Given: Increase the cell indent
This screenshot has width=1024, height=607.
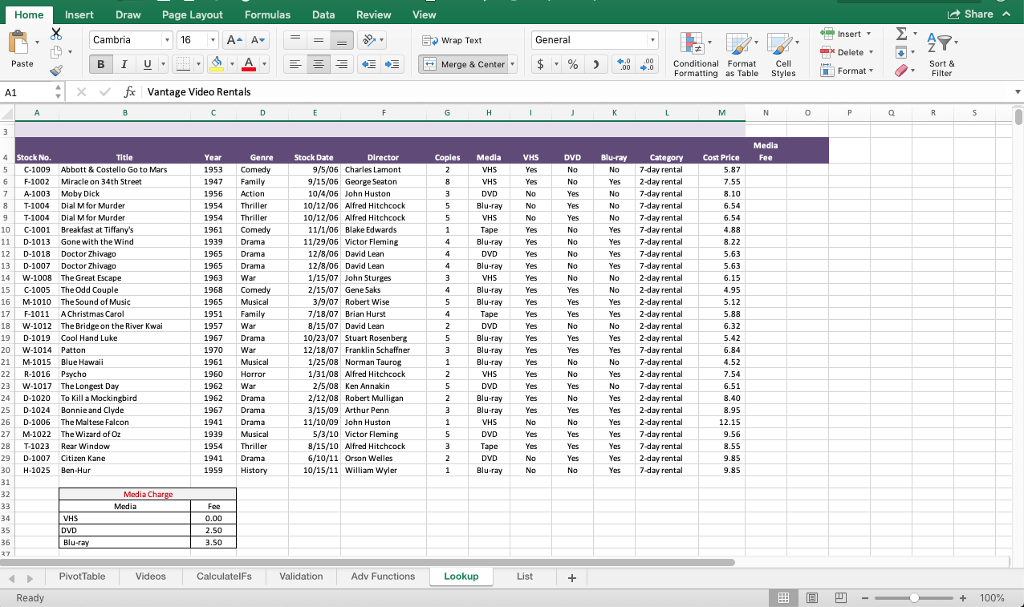Looking at the screenshot, I should click(x=392, y=64).
